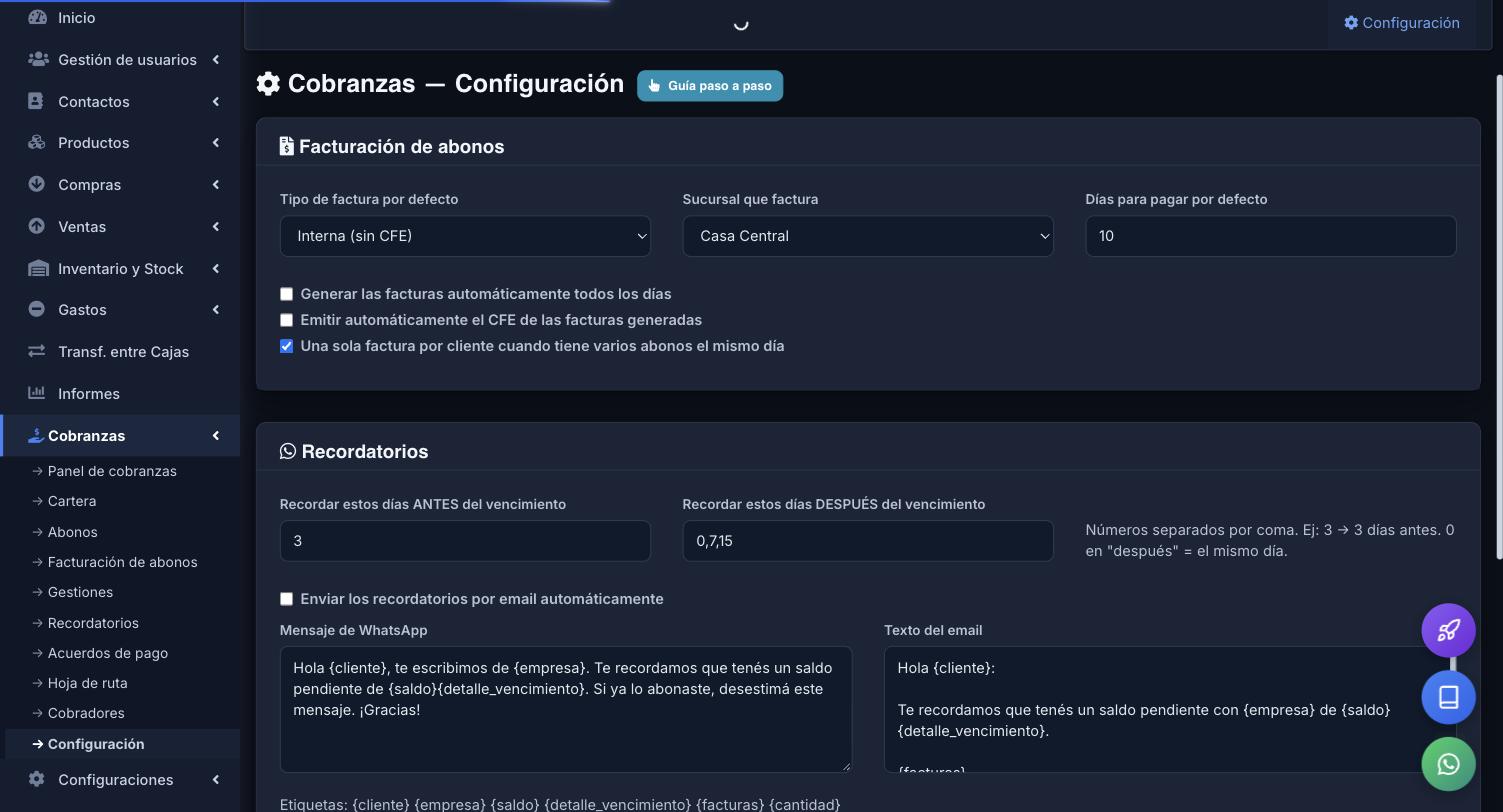
Task: Click the 'Días para pagar por defecto' field
Action: click(1271, 236)
